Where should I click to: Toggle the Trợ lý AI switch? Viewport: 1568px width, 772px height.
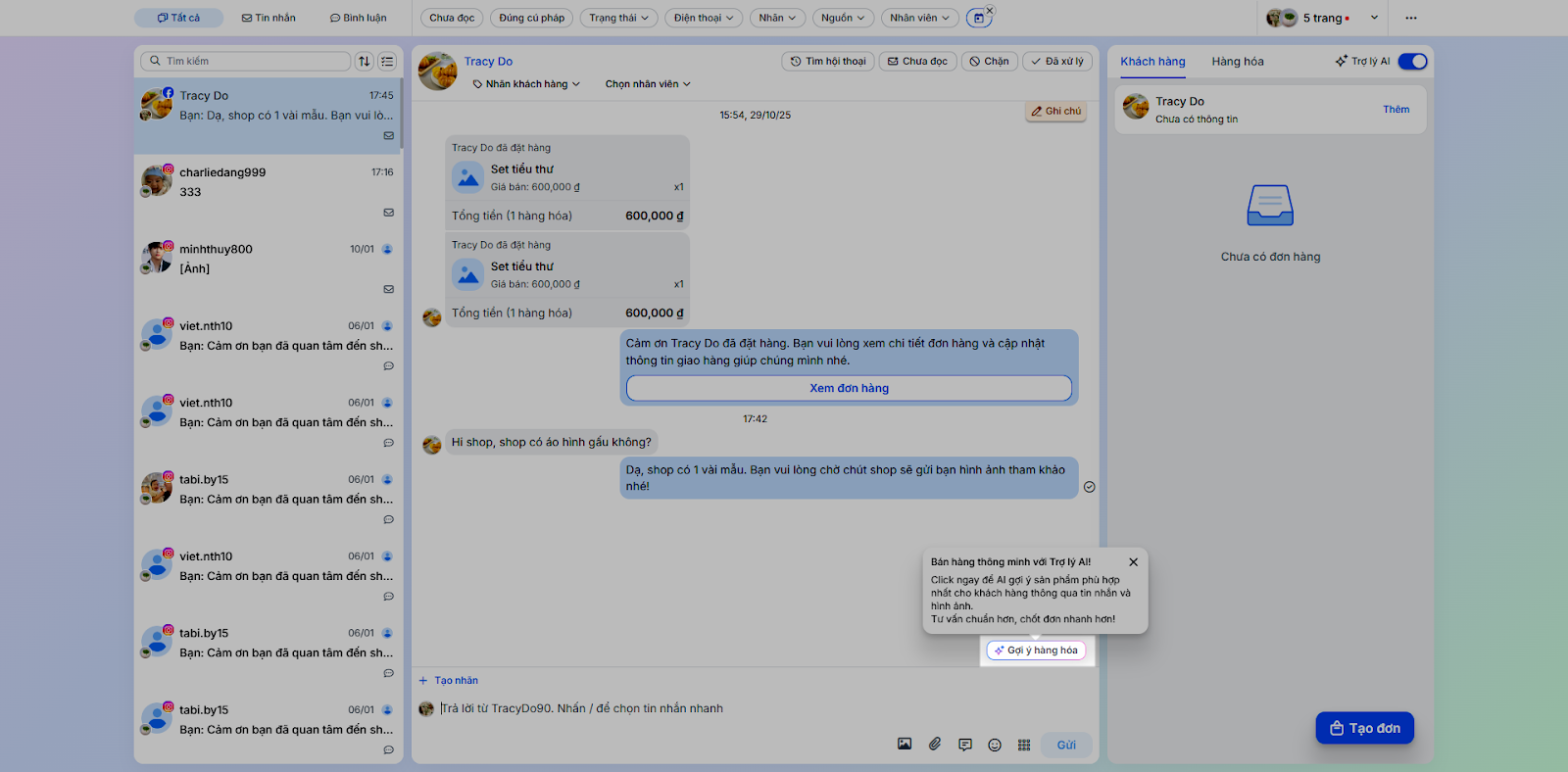(1412, 61)
